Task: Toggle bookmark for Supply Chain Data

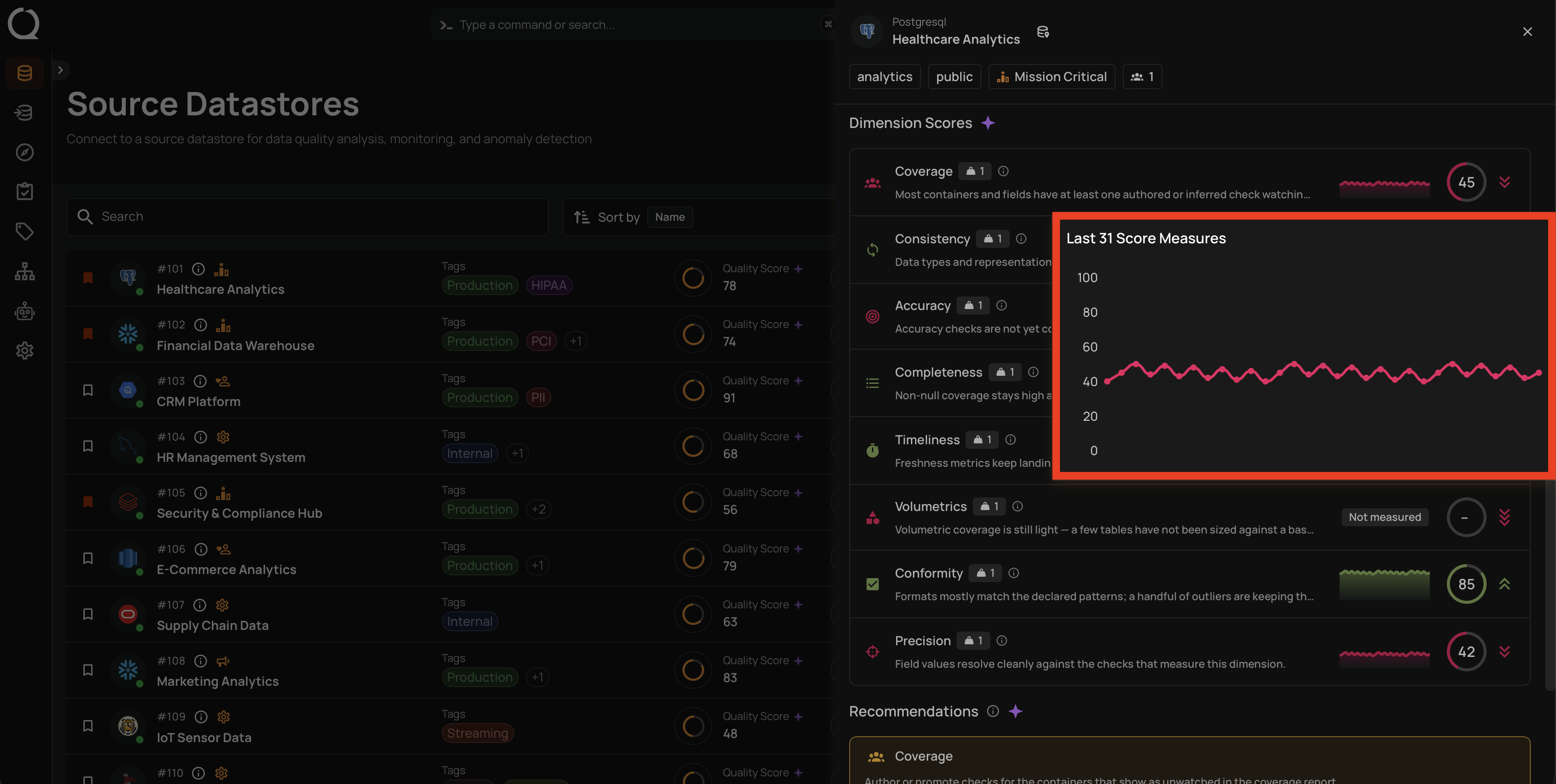Action: click(87, 614)
